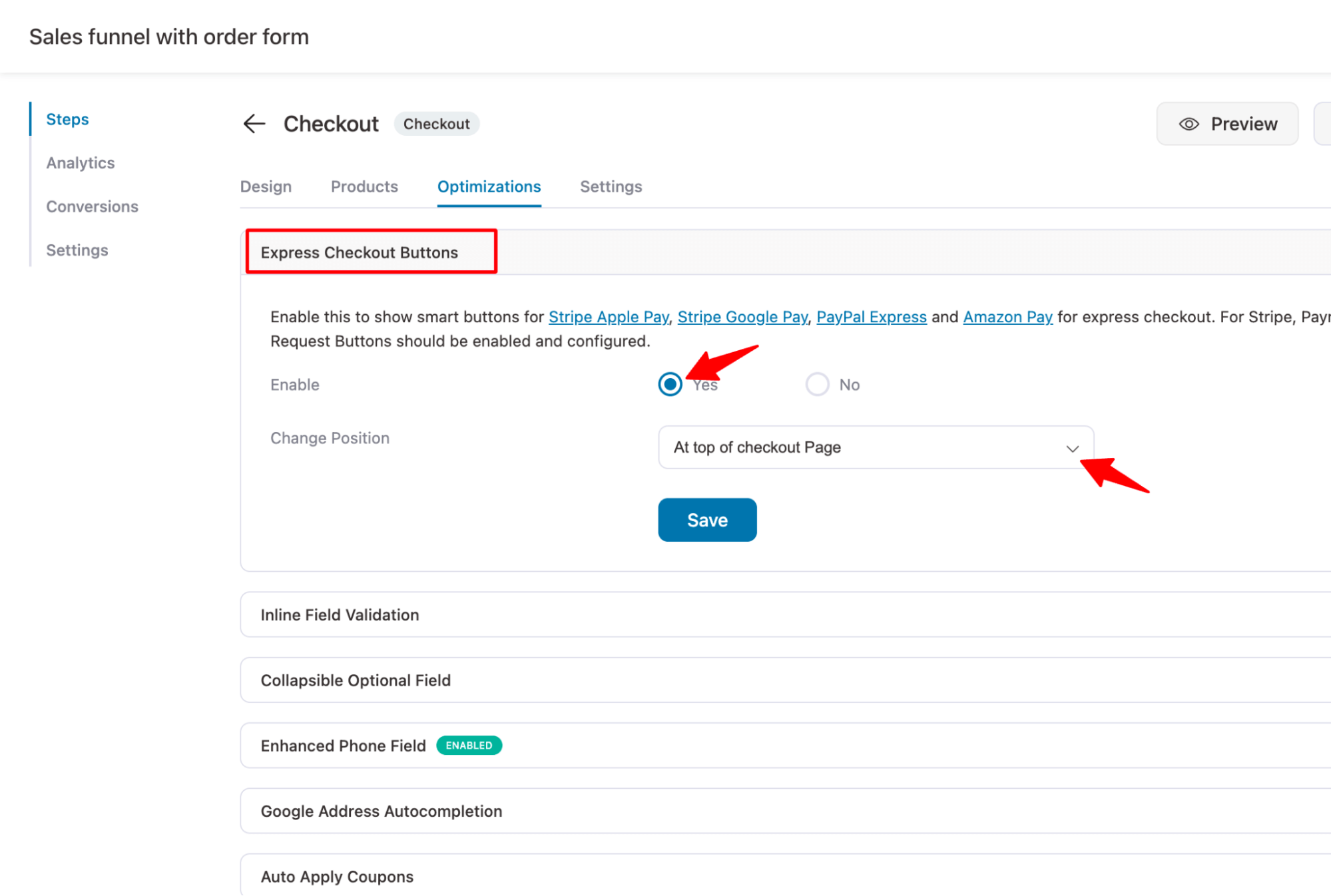Select Analytics in the sidebar
The image size is (1331, 896).
[80, 162]
